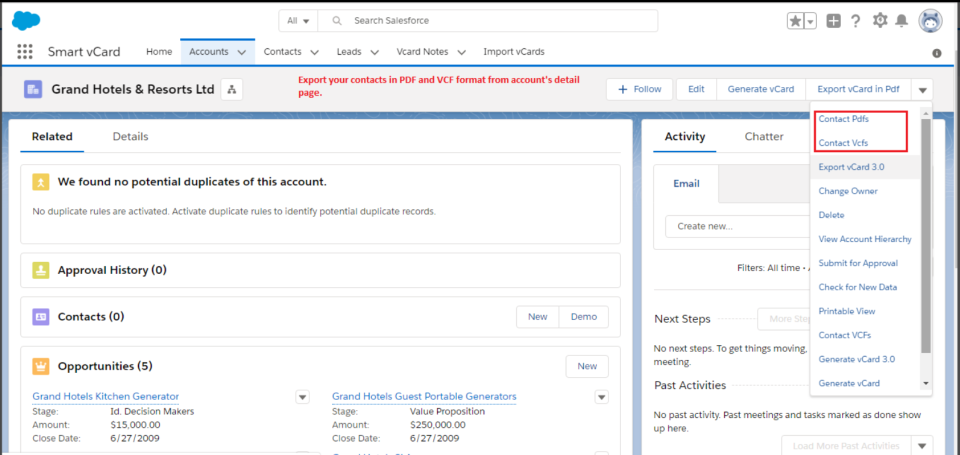Image resolution: width=960 pixels, height=455 pixels.
Task: Select Contact Vcfs from the menu
Action: pyautogui.click(x=843, y=143)
